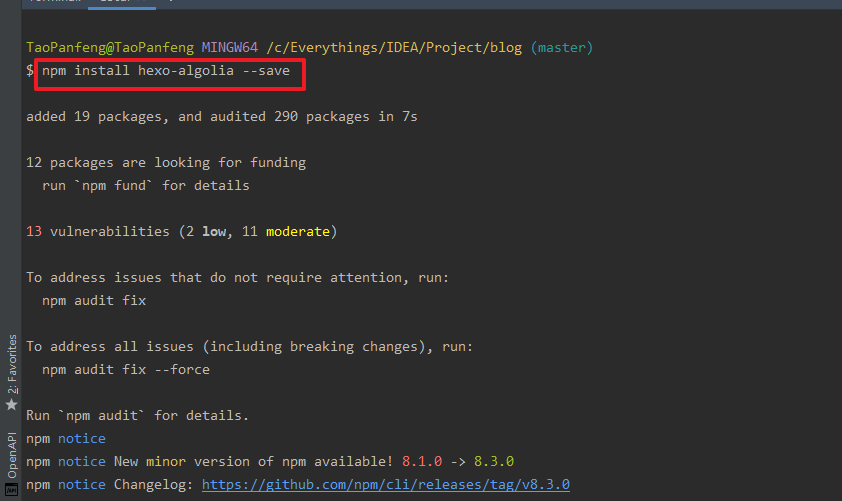Open the npm v8.3.0 changelog GitHub link
Screen dimensions: 842x501
click(x=386, y=484)
